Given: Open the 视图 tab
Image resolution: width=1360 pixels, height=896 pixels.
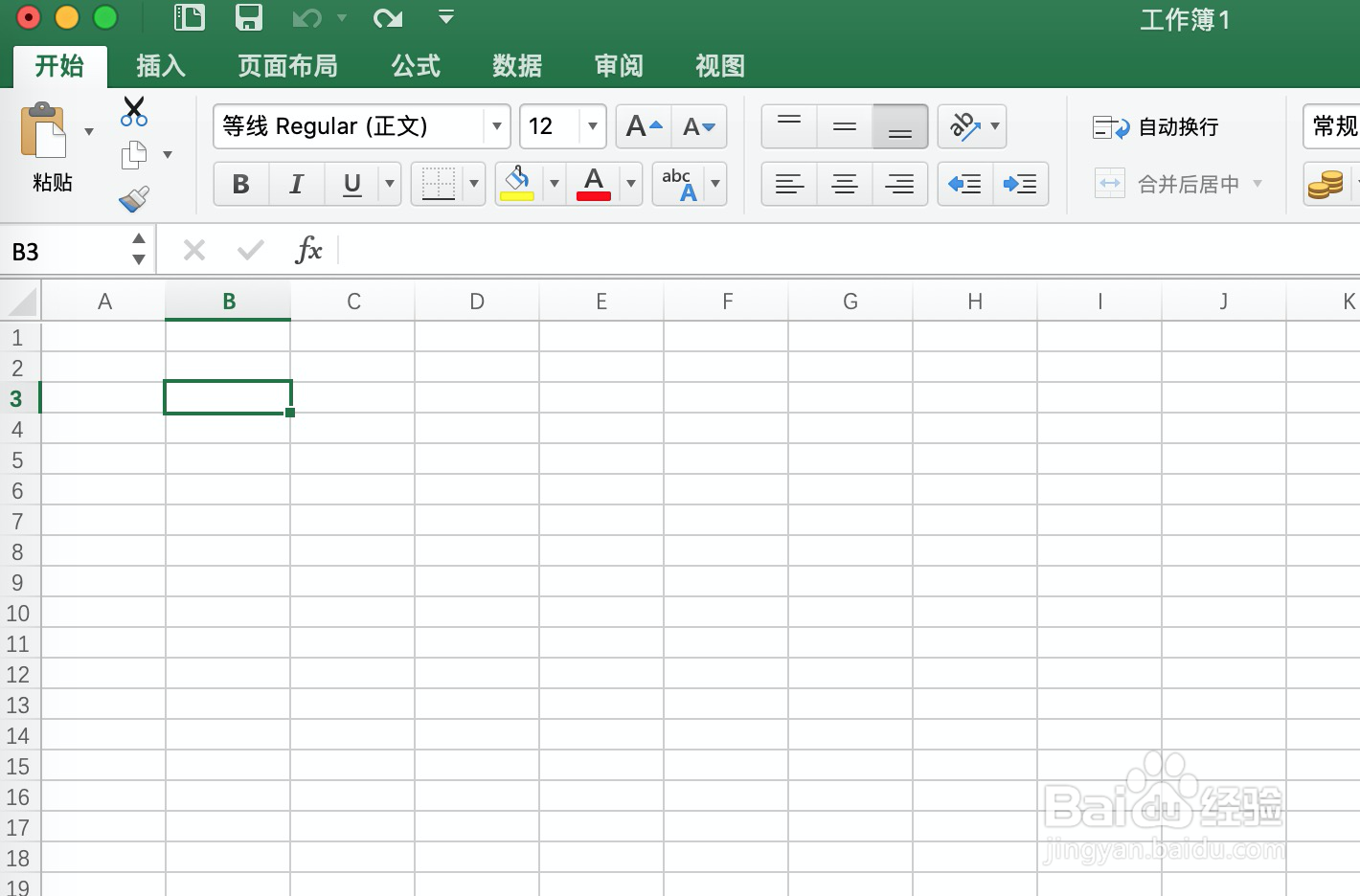Looking at the screenshot, I should tap(720, 66).
